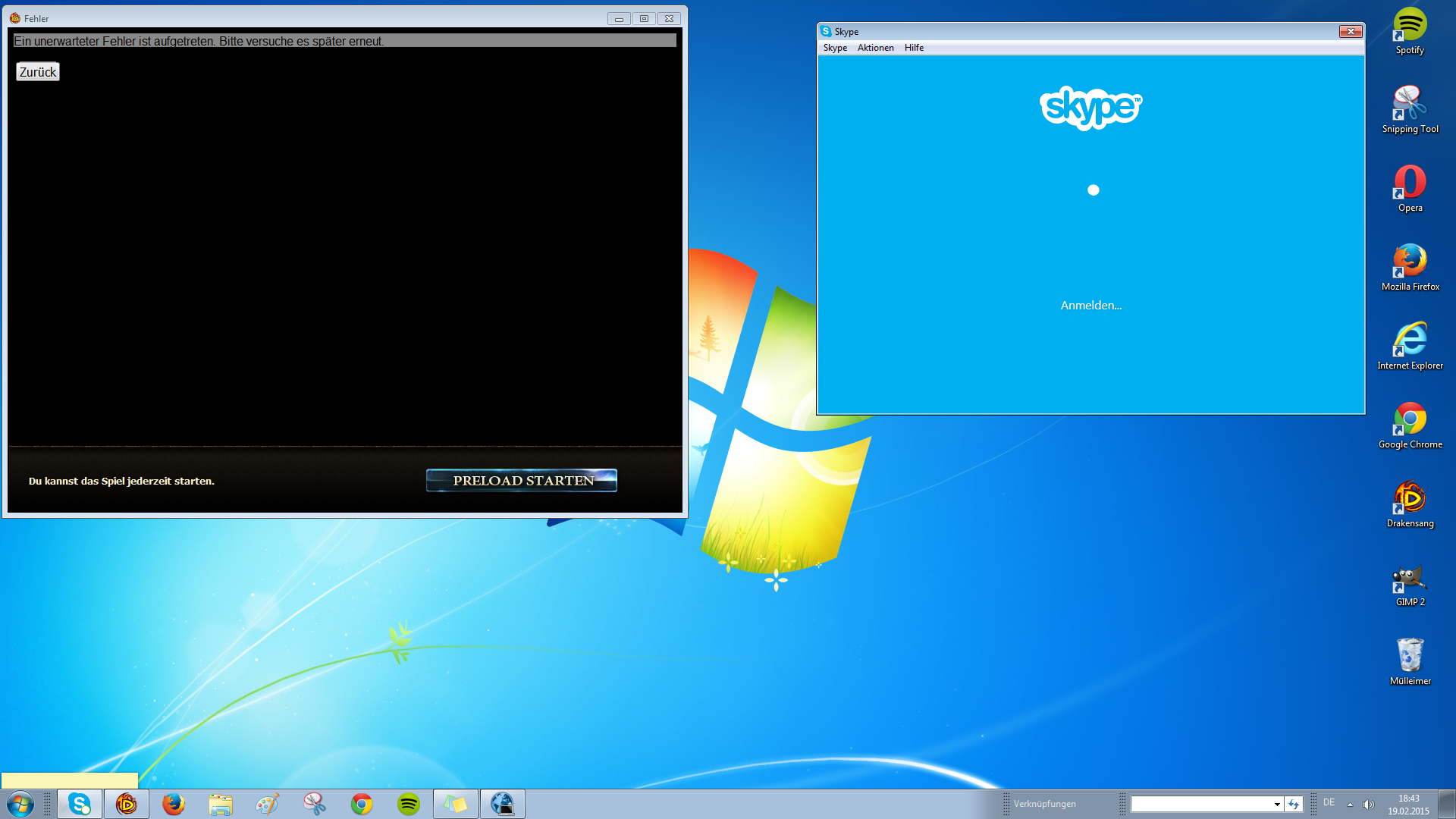The image size is (1456, 819).
Task: Open the Skype menu in Skype window
Action: 835,48
